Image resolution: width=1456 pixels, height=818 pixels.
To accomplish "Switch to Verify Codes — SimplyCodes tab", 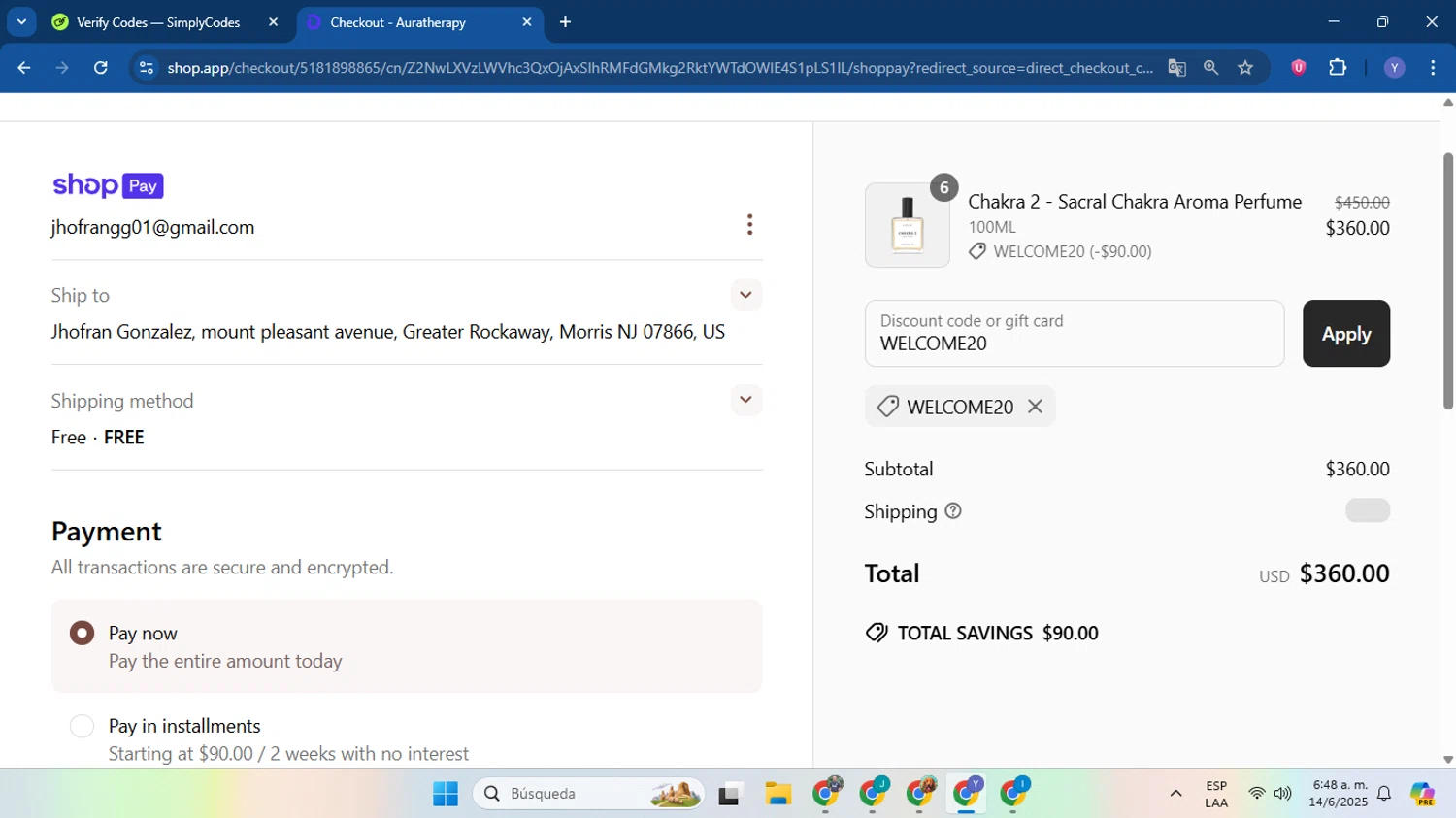I will pyautogui.click(x=157, y=22).
